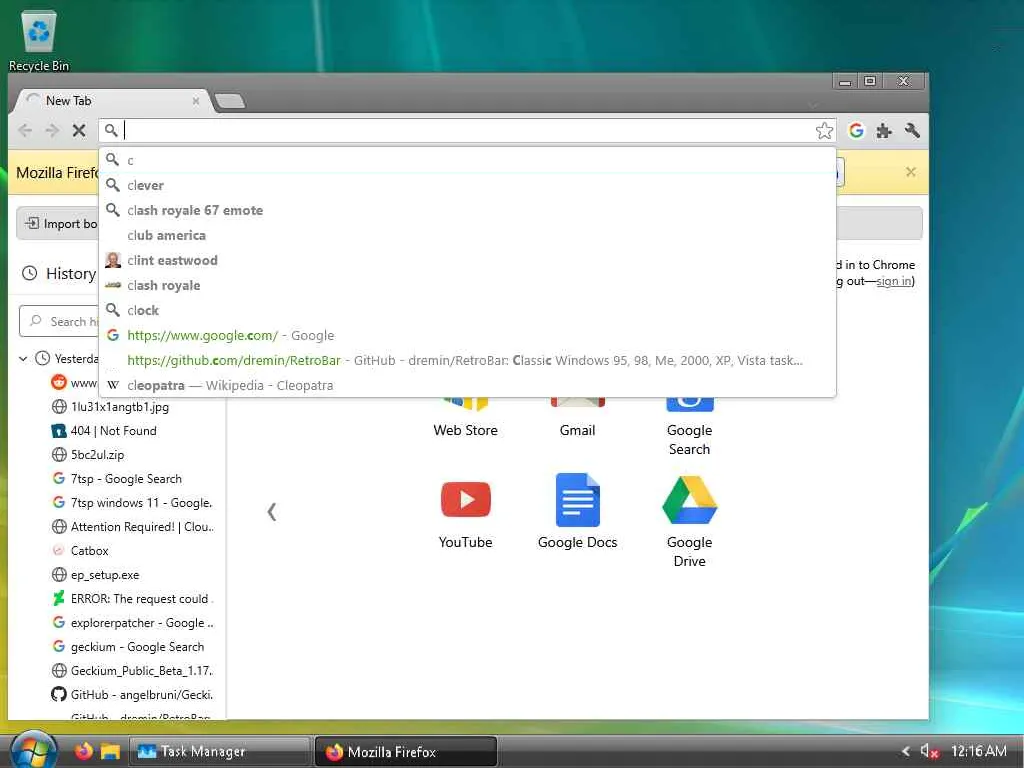Go forward with the forward arrow
This screenshot has width=1024, height=768.
pyautogui.click(x=52, y=131)
